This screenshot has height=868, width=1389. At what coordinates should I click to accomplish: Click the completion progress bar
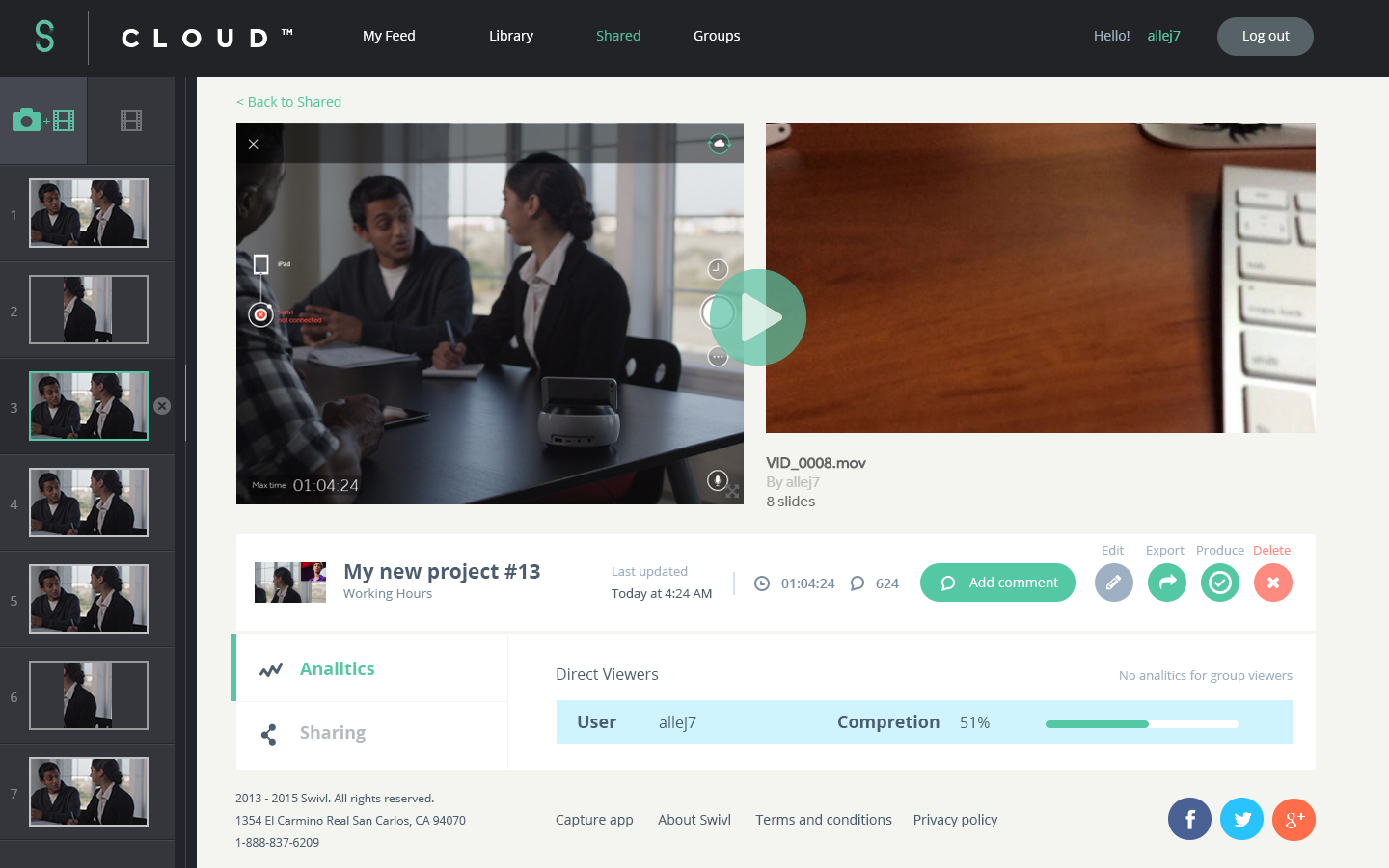point(1142,723)
